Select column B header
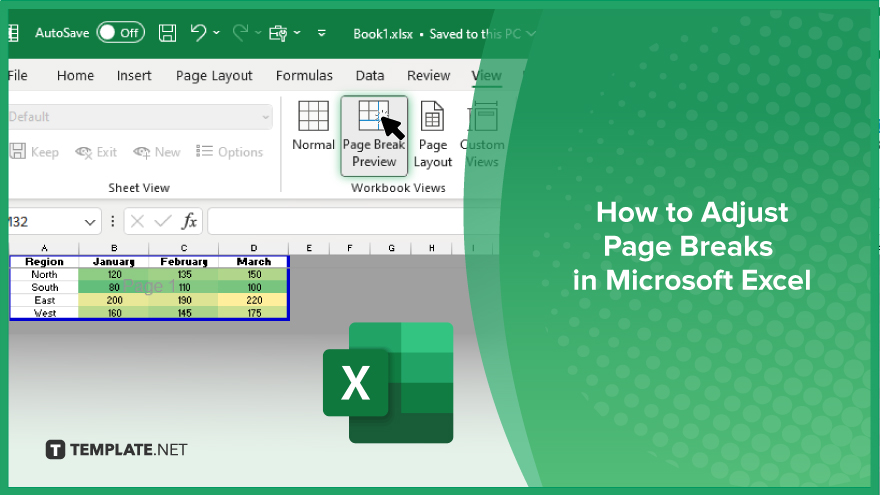 point(114,248)
